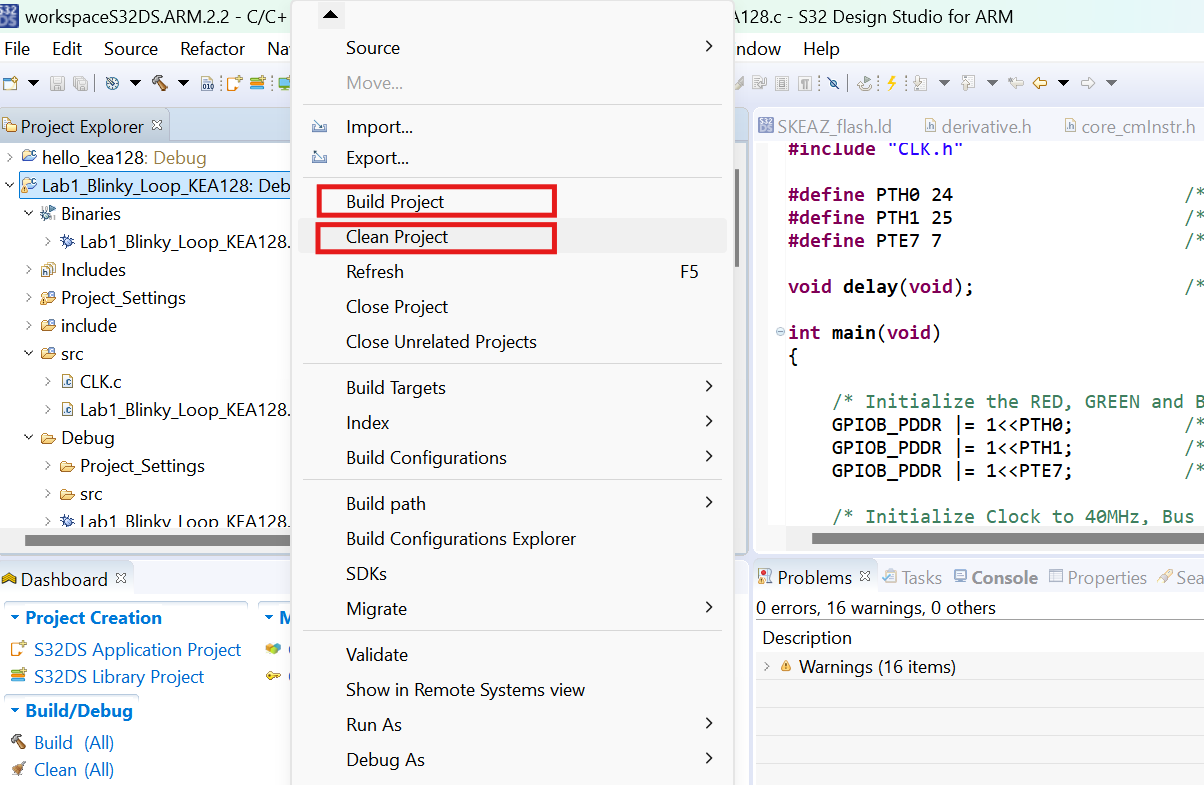
Task: Click the Save icon in the toolbar
Action: point(57,82)
